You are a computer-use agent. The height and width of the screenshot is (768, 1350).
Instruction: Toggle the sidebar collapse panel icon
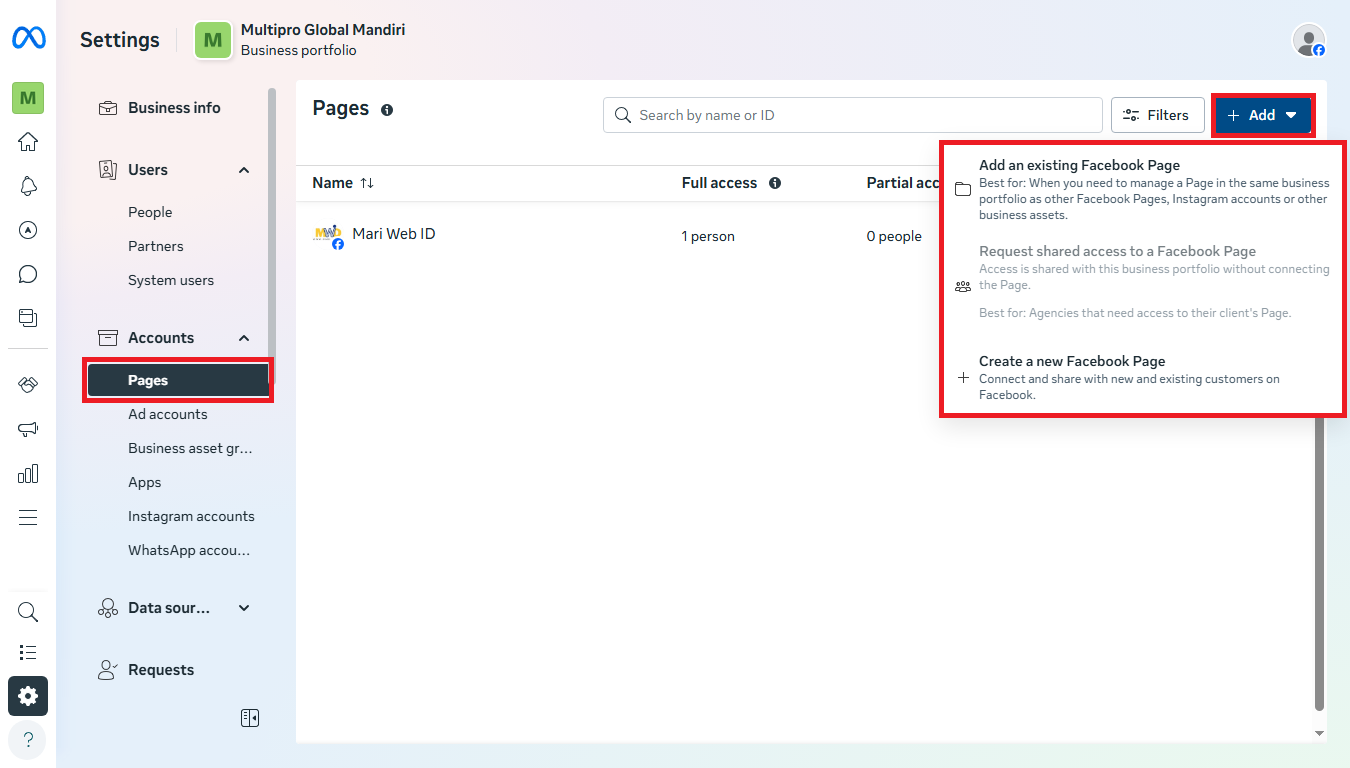(250, 718)
